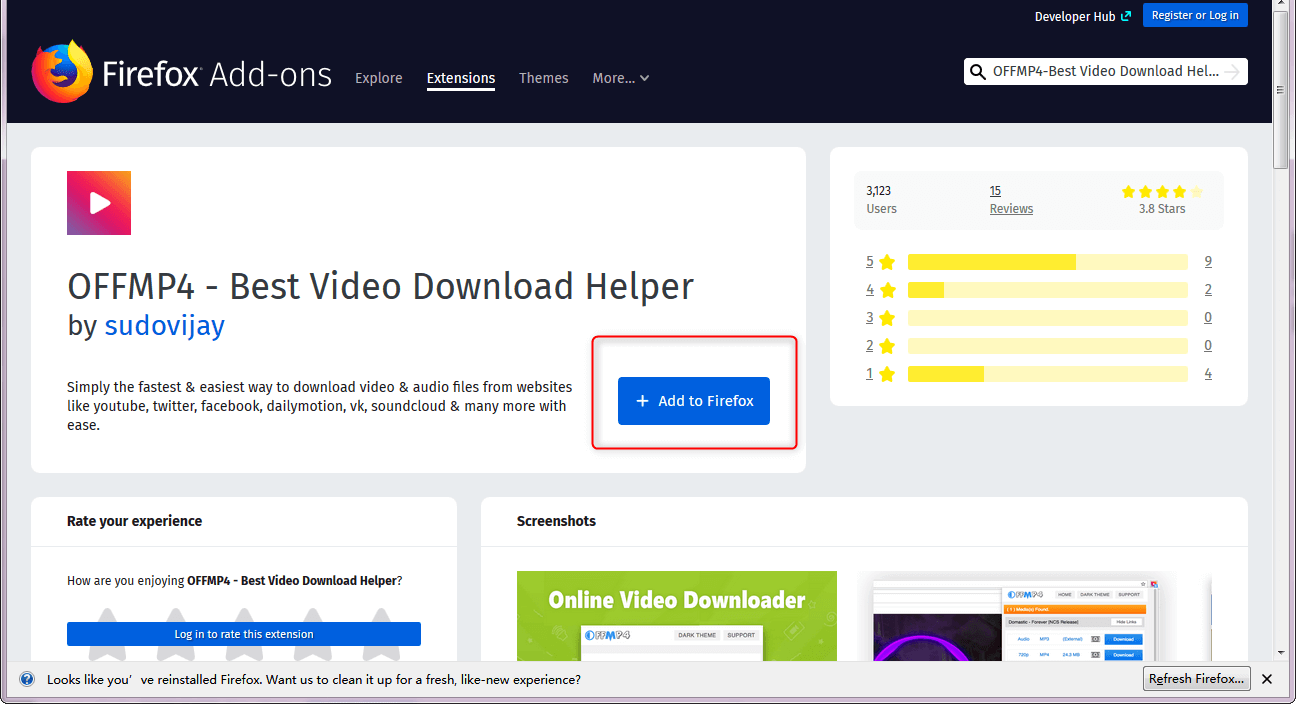Expand the More... dropdown menu
This screenshot has height=704, width=1296.
[620, 78]
